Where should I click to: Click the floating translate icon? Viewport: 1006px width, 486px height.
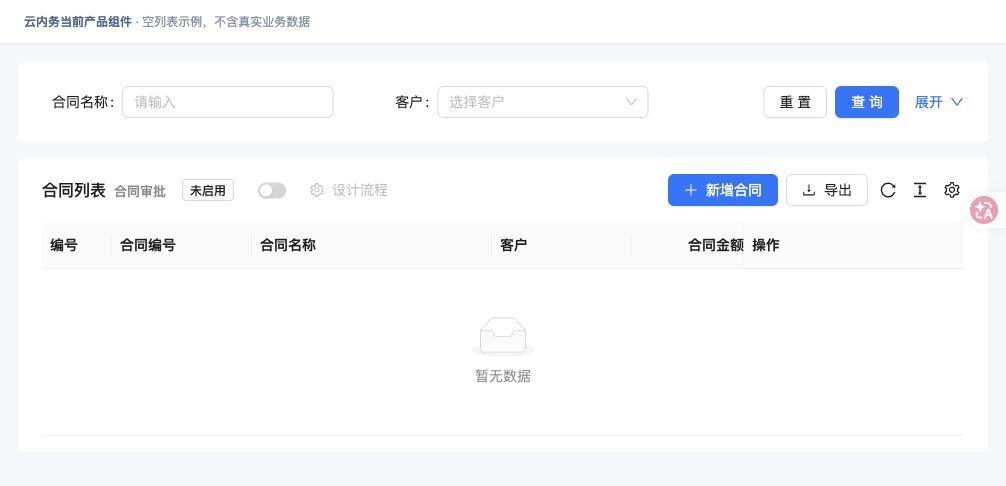tap(984, 210)
